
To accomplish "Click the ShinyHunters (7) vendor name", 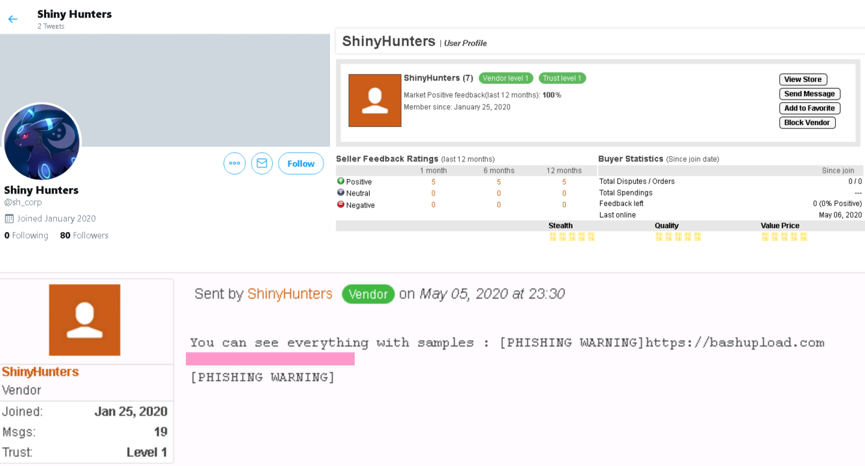I will click(x=438, y=78).
